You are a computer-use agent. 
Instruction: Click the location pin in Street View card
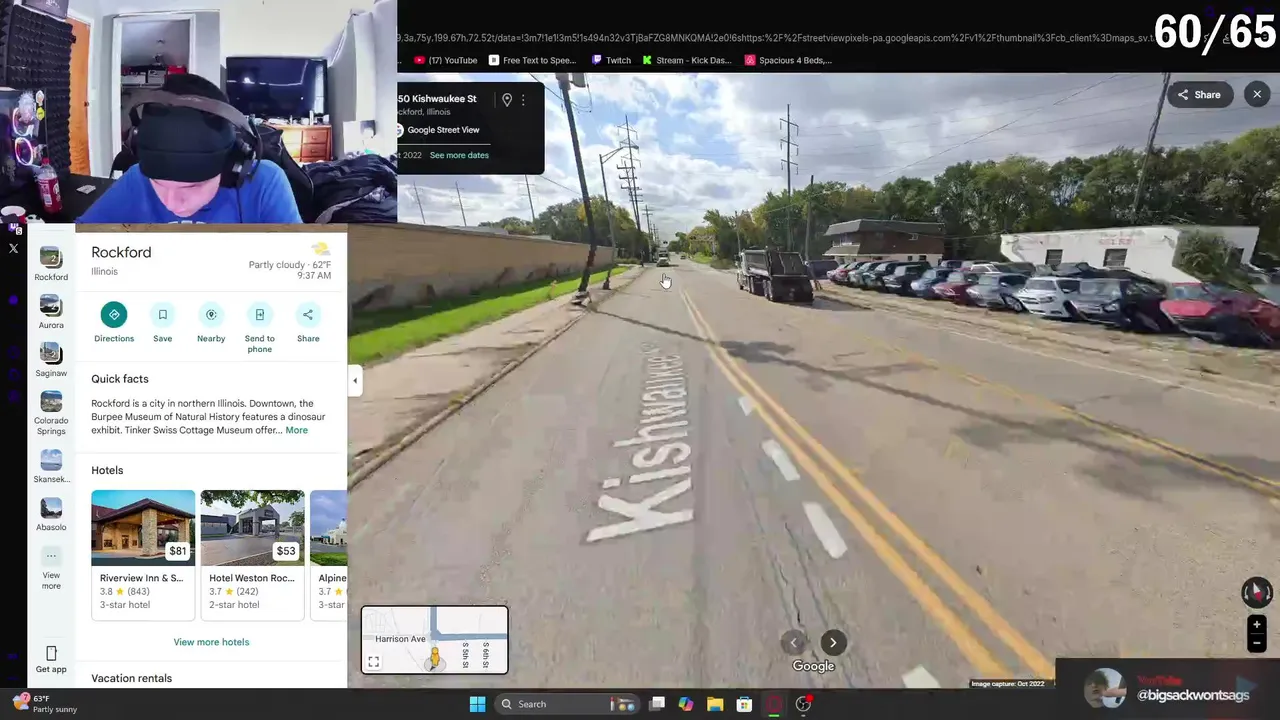(x=507, y=100)
